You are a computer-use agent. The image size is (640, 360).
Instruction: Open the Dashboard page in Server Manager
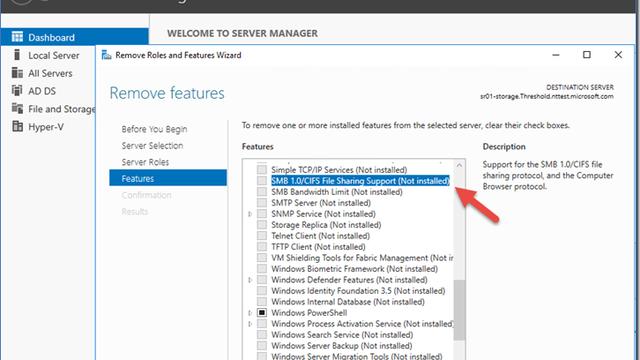[74, 37]
